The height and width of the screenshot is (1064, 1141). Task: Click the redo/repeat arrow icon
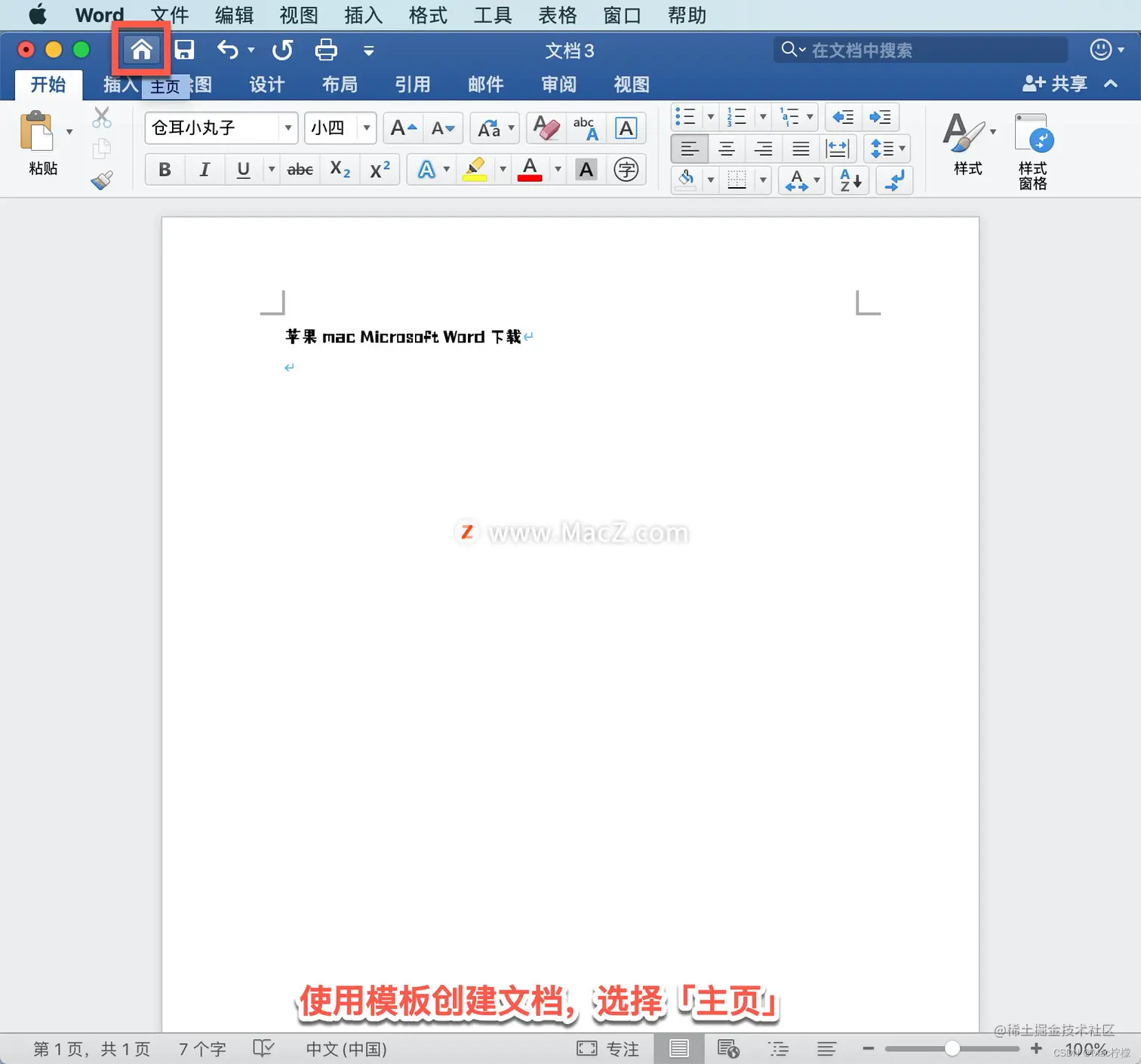coord(283,51)
